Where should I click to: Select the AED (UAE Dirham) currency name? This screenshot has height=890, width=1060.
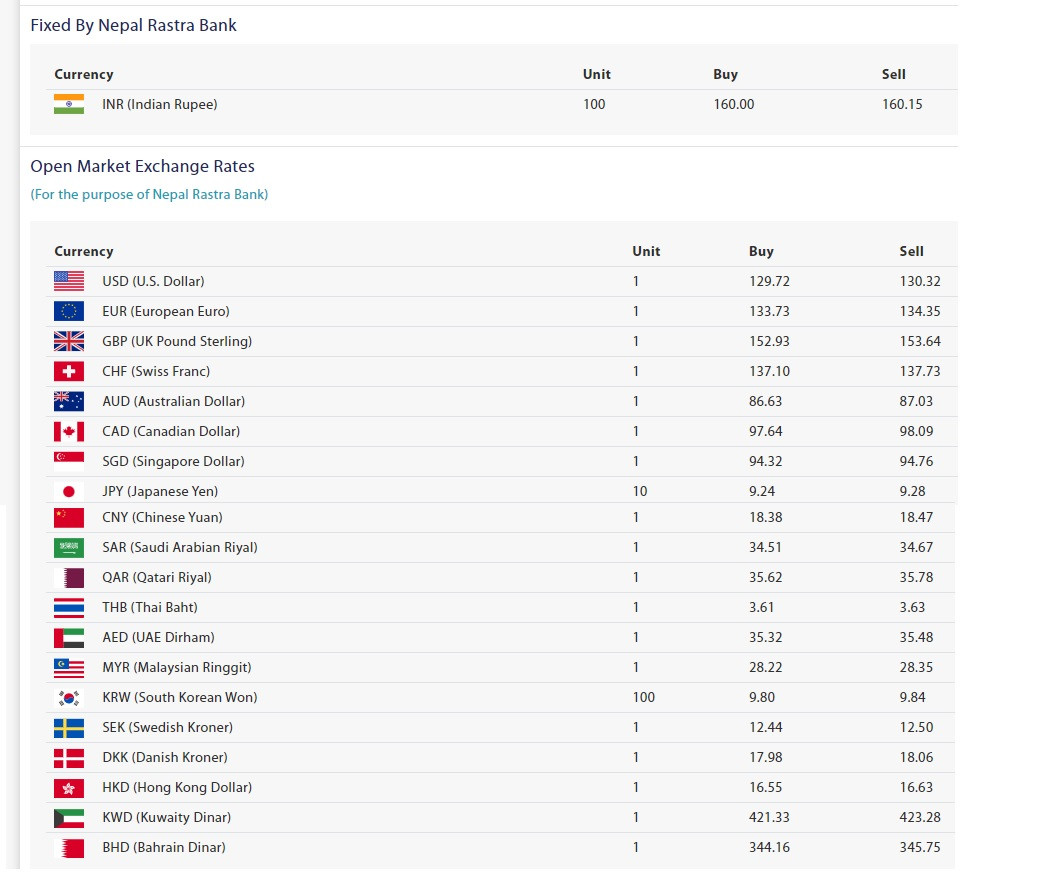(x=158, y=638)
